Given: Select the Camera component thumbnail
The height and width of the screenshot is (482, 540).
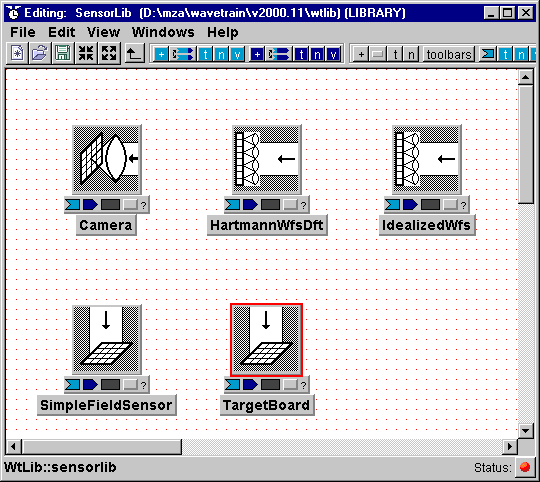Looking at the screenshot, I should pyautogui.click(x=107, y=159).
